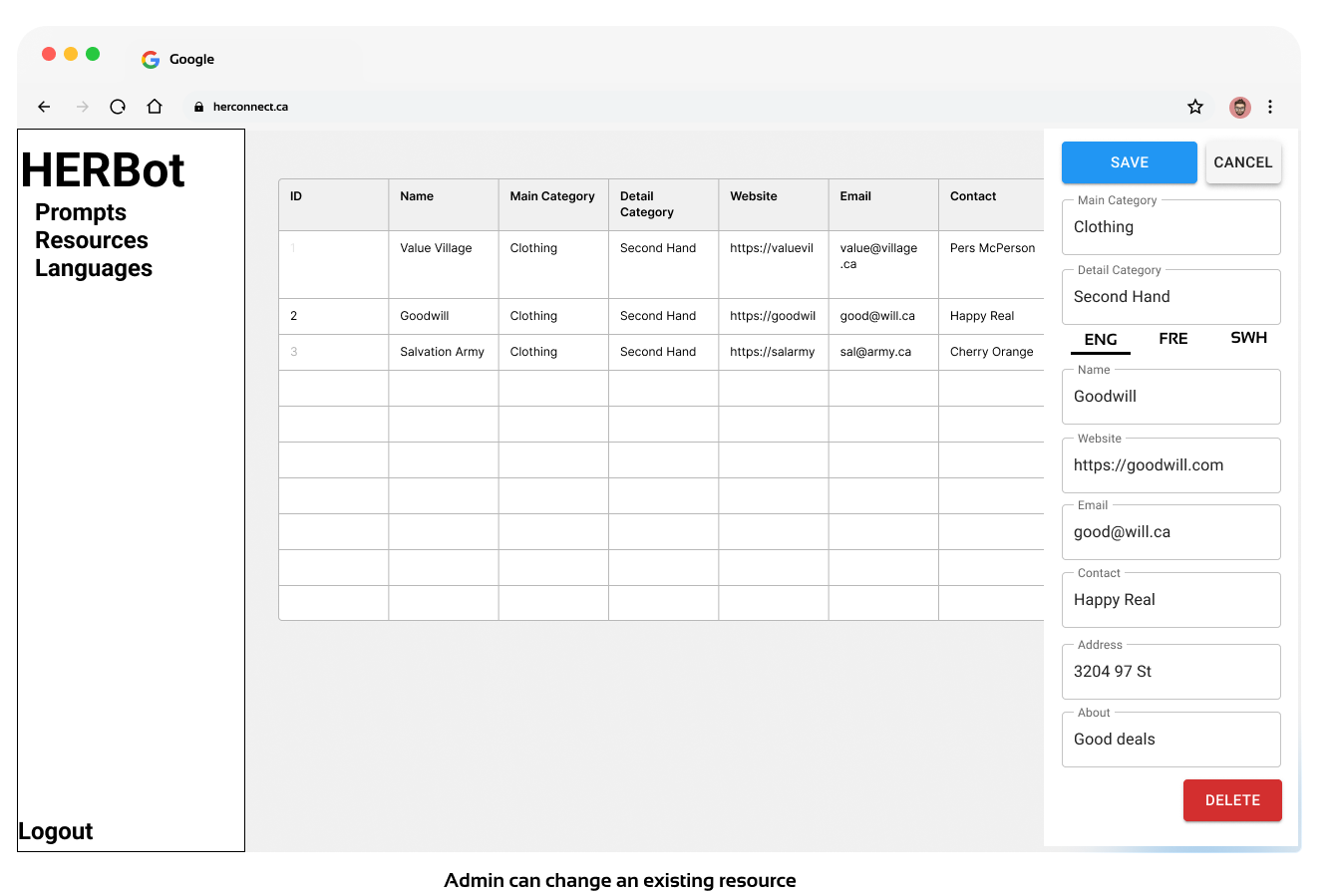Open the browser three-dot menu
Image resolution: width=1331 pixels, height=896 pixels.
point(1270,107)
